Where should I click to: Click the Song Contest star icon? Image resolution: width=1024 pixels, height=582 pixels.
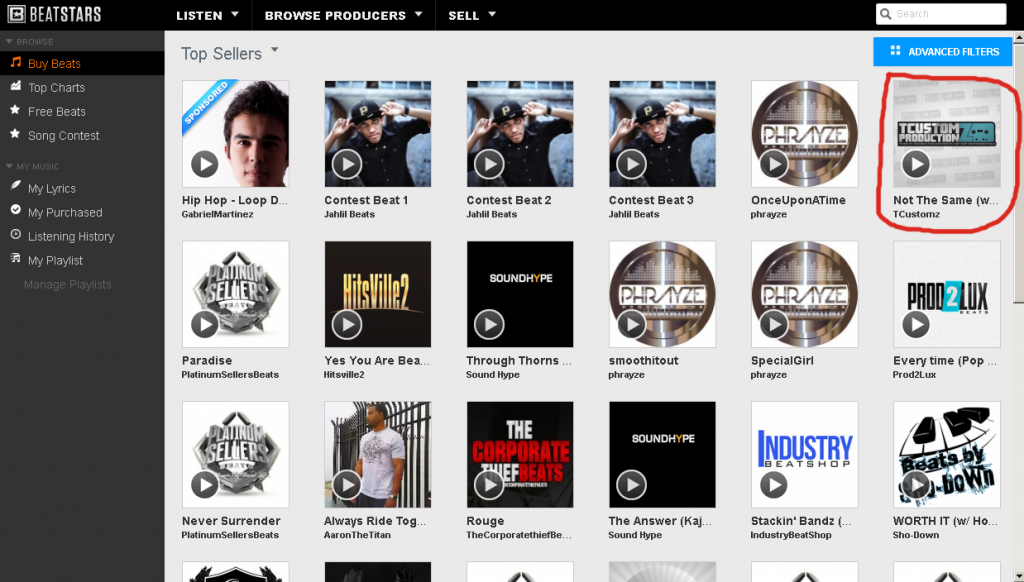[x=16, y=135]
